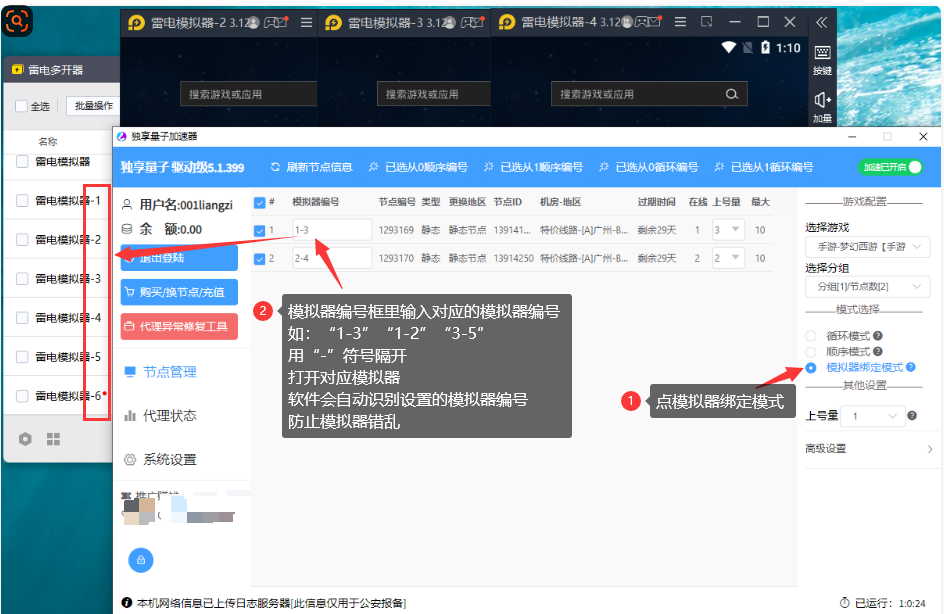Open settings hexagon icon in 雷电多开器
944x614 pixels.
[x=25, y=439]
